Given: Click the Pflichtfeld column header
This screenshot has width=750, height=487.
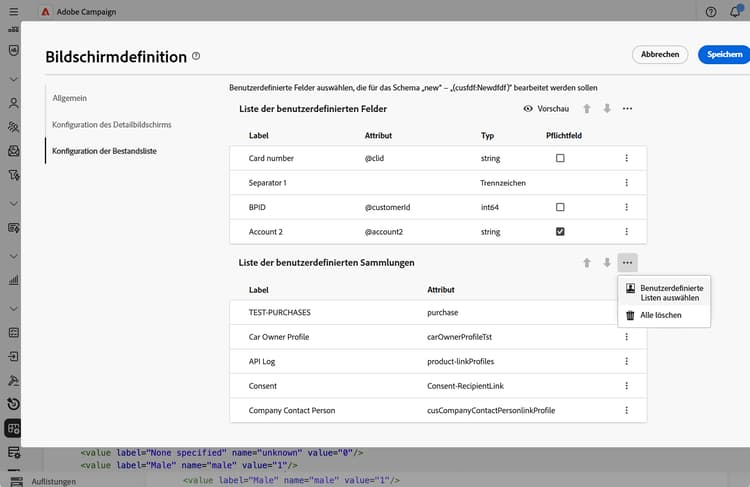Looking at the screenshot, I should pyautogui.click(x=564, y=135).
